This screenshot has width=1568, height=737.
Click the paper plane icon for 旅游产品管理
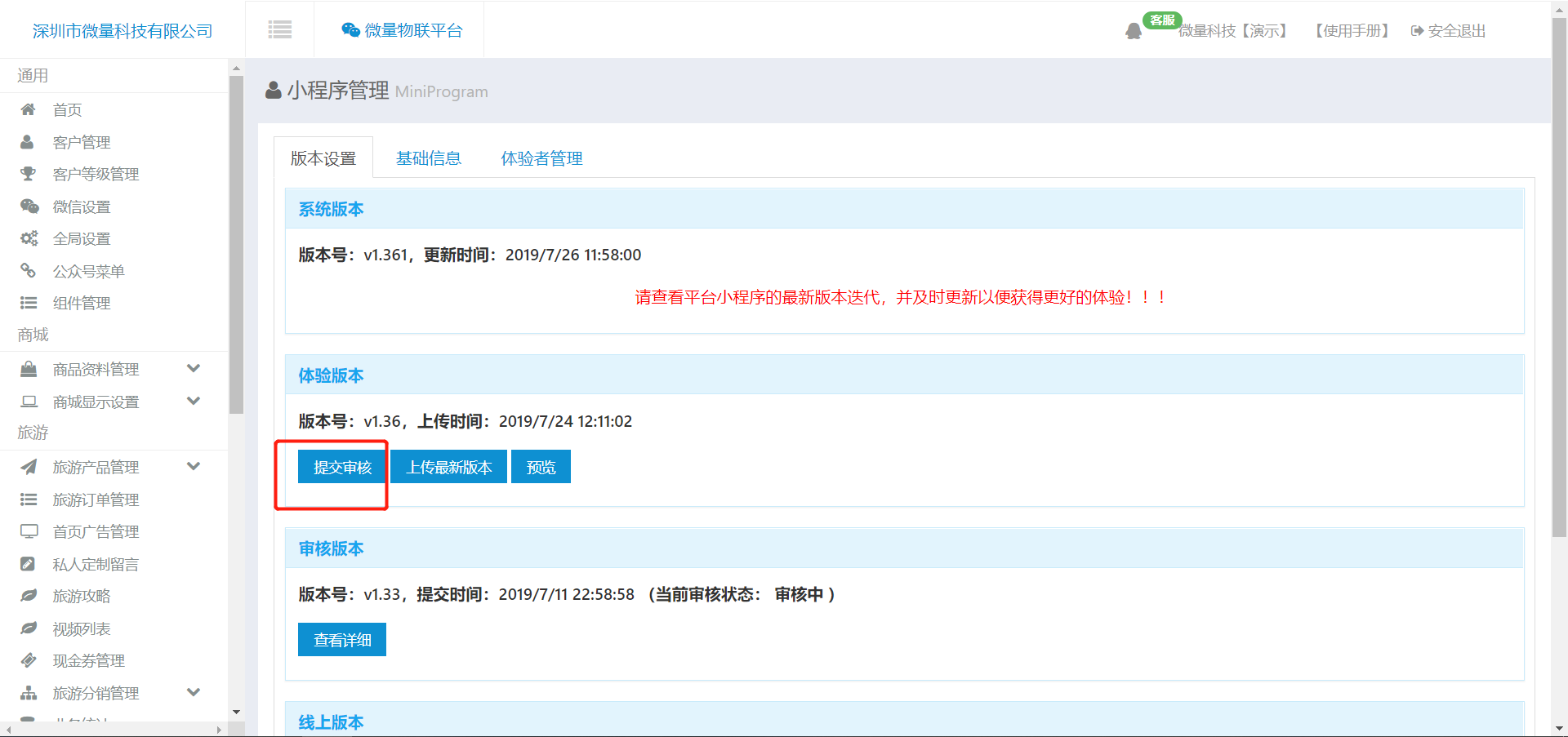pyautogui.click(x=29, y=467)
